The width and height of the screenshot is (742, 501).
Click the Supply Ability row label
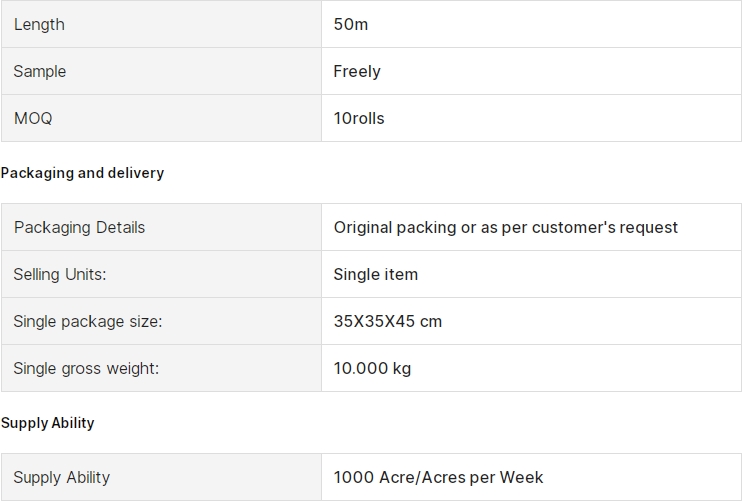click(x=61, y=477)
